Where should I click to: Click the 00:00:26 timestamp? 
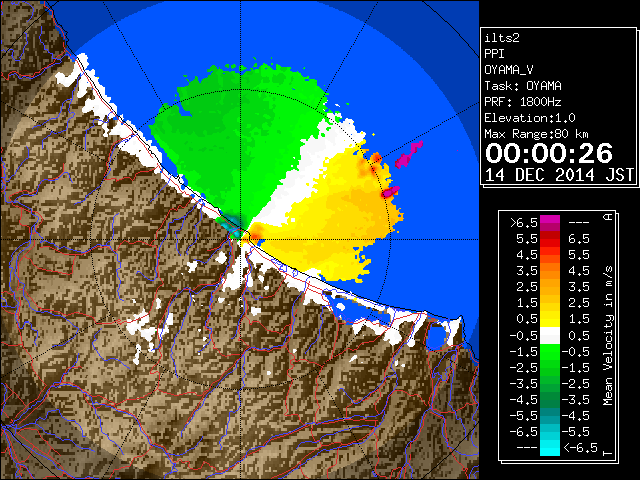(x=549, y=153)
